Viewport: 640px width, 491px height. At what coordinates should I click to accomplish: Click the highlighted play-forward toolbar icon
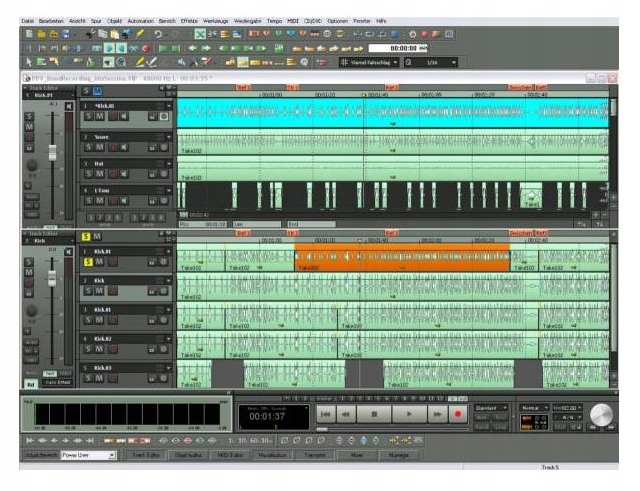click(109, 49)
